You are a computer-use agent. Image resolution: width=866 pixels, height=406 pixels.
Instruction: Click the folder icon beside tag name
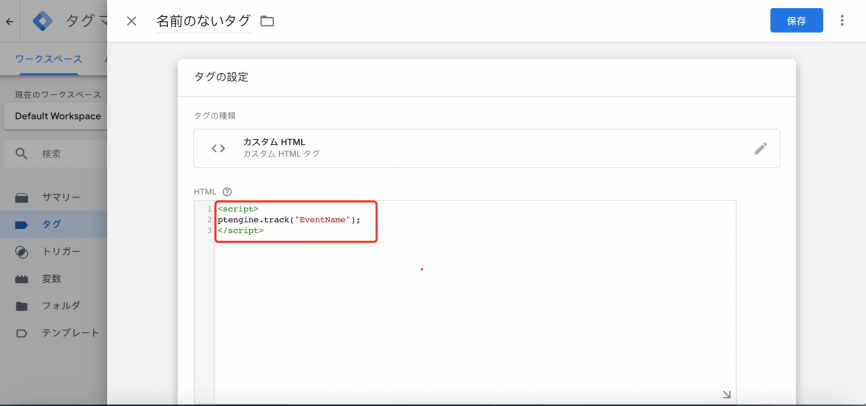(267, 22)
